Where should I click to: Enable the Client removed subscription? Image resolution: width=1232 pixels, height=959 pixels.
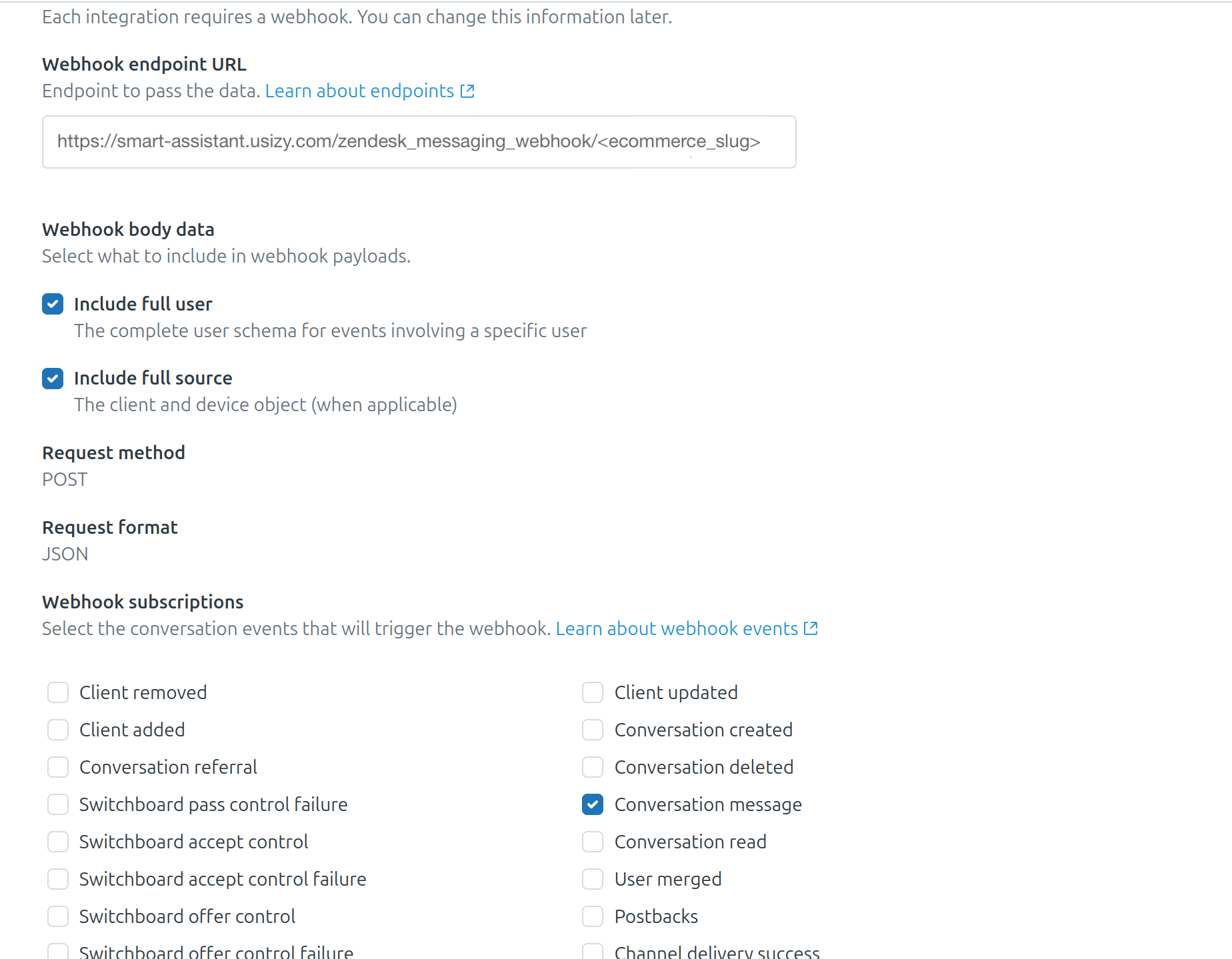click(58, 692)
